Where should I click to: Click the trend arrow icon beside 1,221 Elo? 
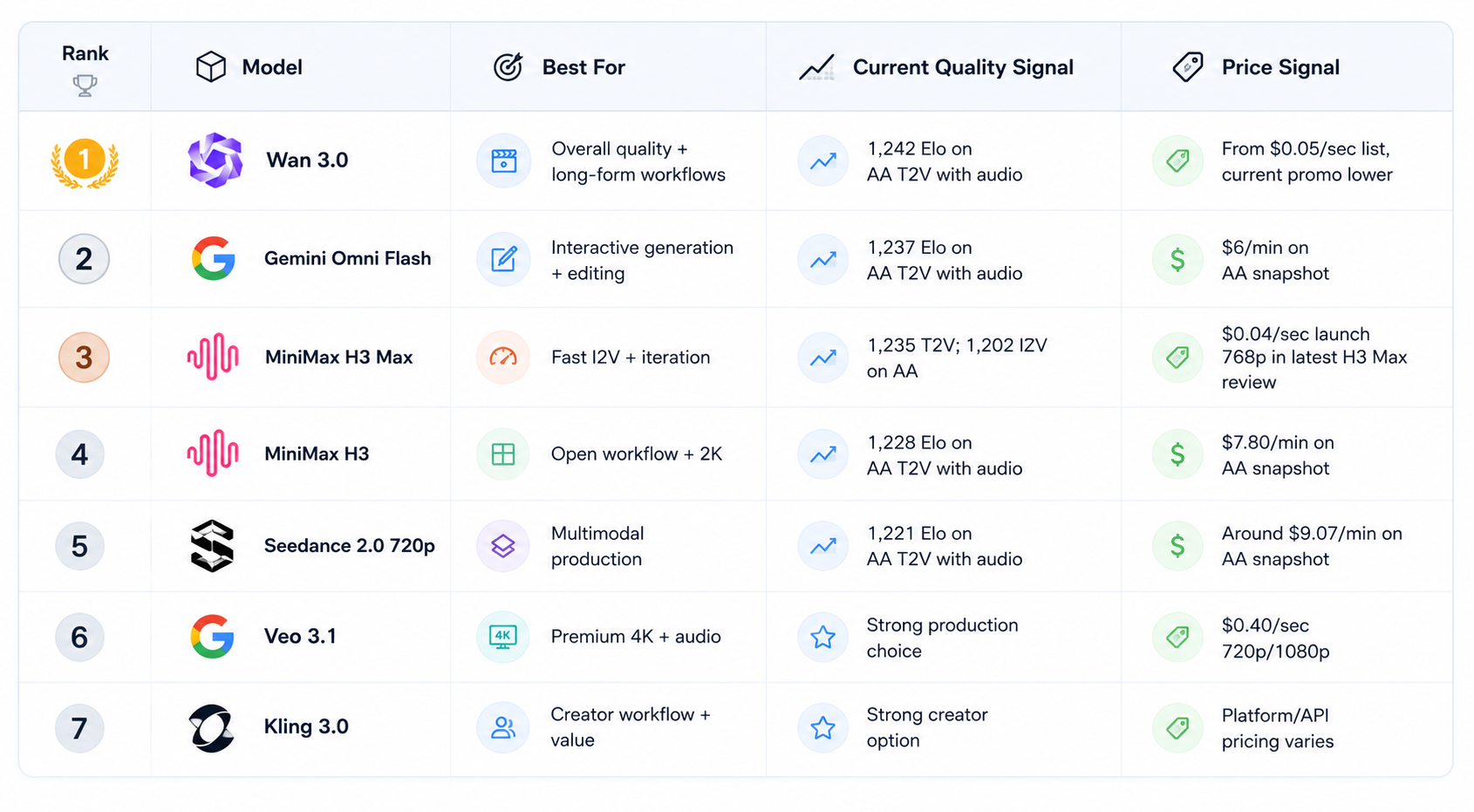pyautogui.click(x=822, y=546)
